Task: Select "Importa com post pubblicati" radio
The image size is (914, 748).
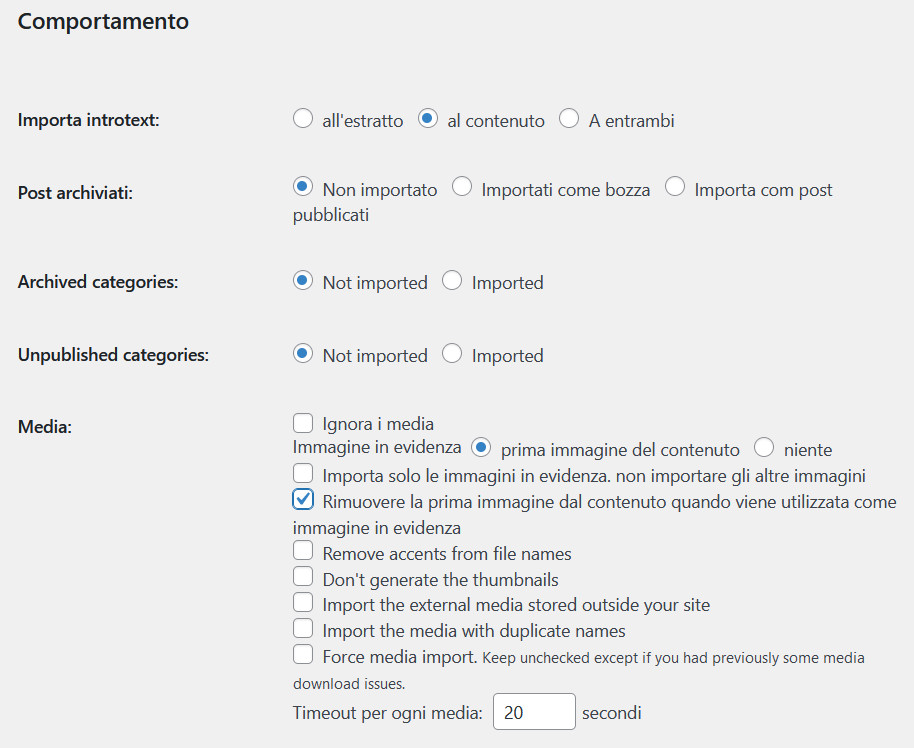Action: [x=675, y=187]
